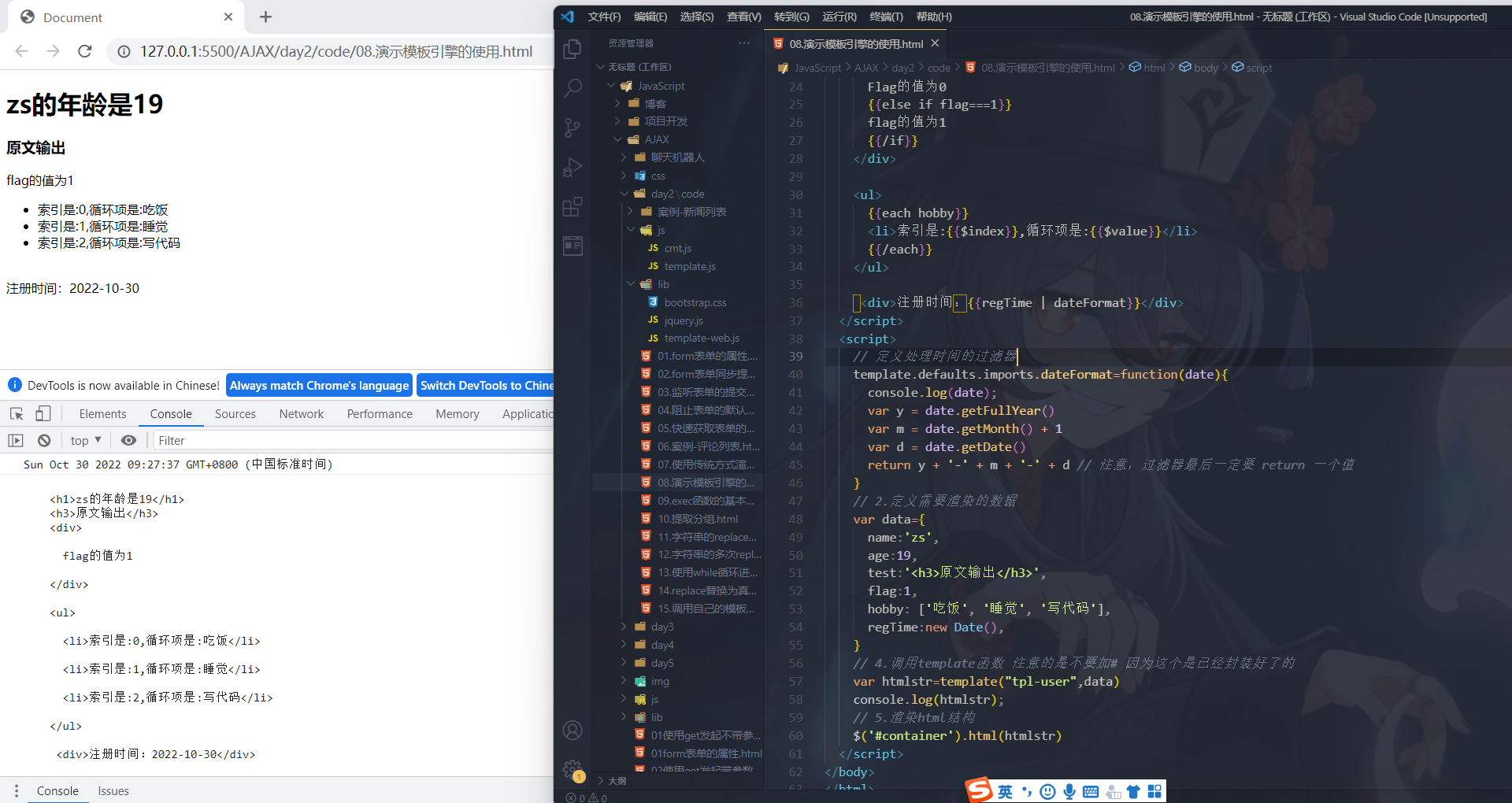The image size is (1512, 803).
Task: Switch to Elements tab in DevTools
Action: (102, 413)
